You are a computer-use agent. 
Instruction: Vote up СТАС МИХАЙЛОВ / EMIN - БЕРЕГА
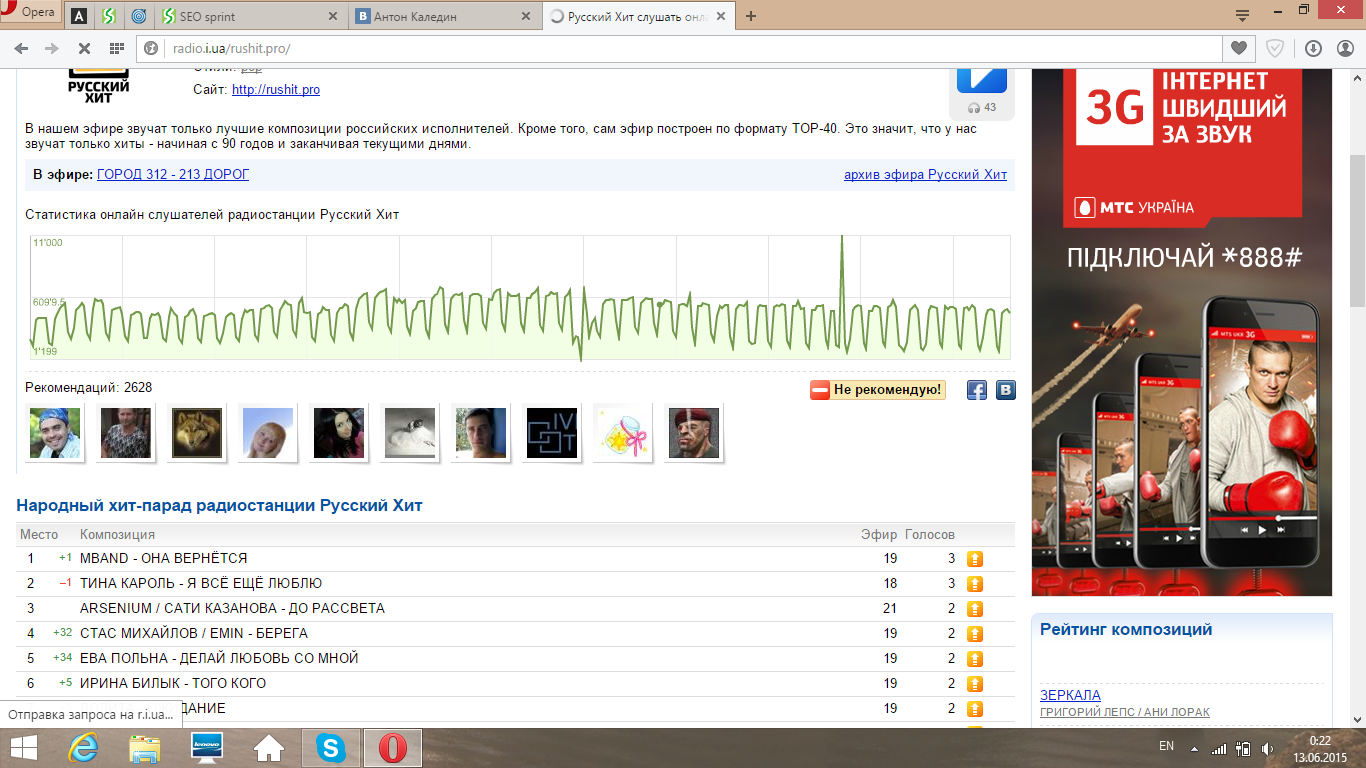[x=975, y=634]
